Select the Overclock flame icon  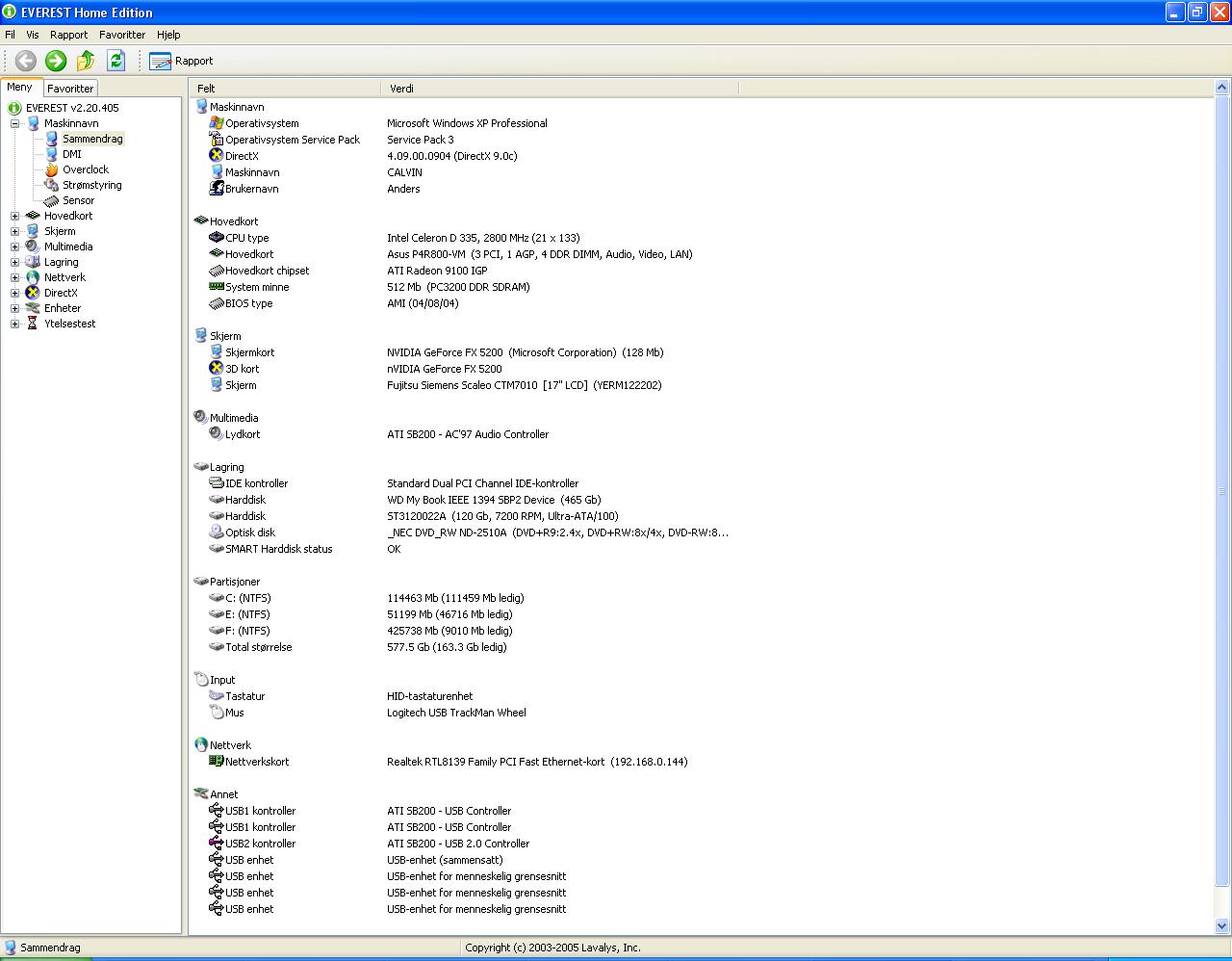pyautogui.click(x=51, y=169)
